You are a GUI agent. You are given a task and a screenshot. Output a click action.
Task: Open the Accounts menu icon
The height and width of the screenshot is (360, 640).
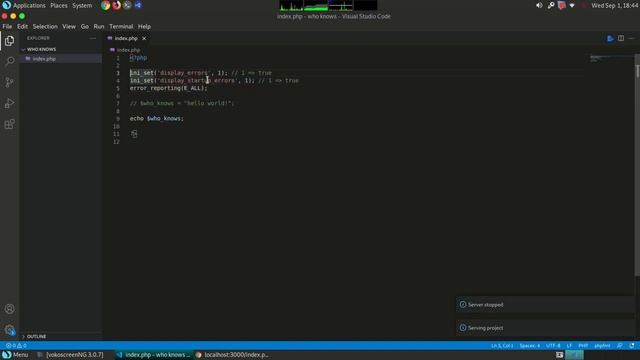tap(9, 309)
